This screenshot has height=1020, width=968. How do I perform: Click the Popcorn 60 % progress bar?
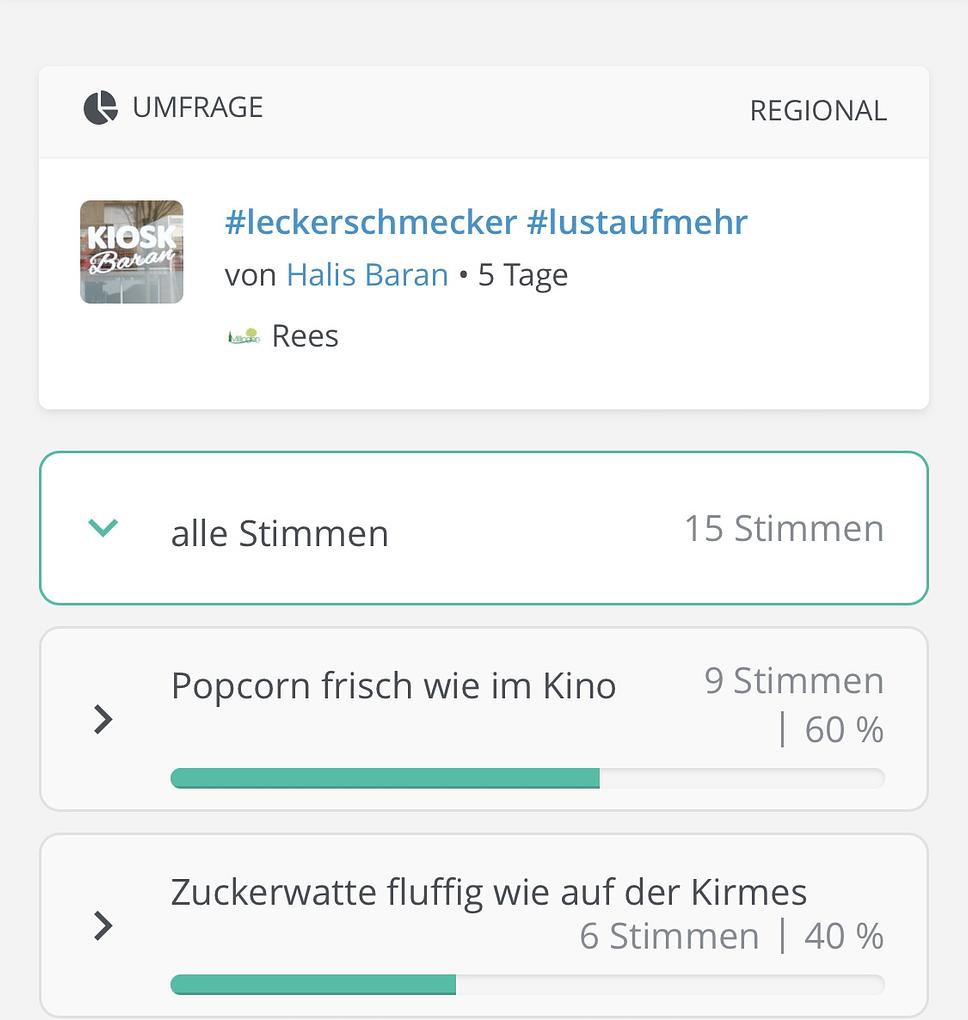(x=527, y=778)
